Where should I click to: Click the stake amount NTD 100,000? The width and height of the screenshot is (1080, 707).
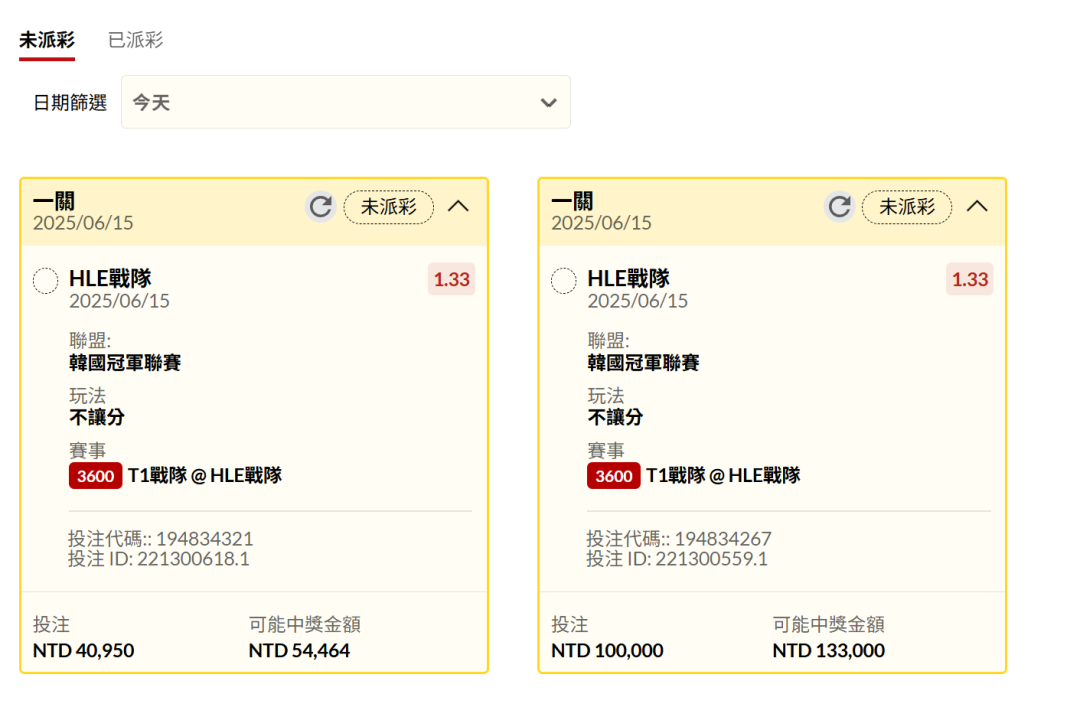pyautogui.click(x=607, y=650)
